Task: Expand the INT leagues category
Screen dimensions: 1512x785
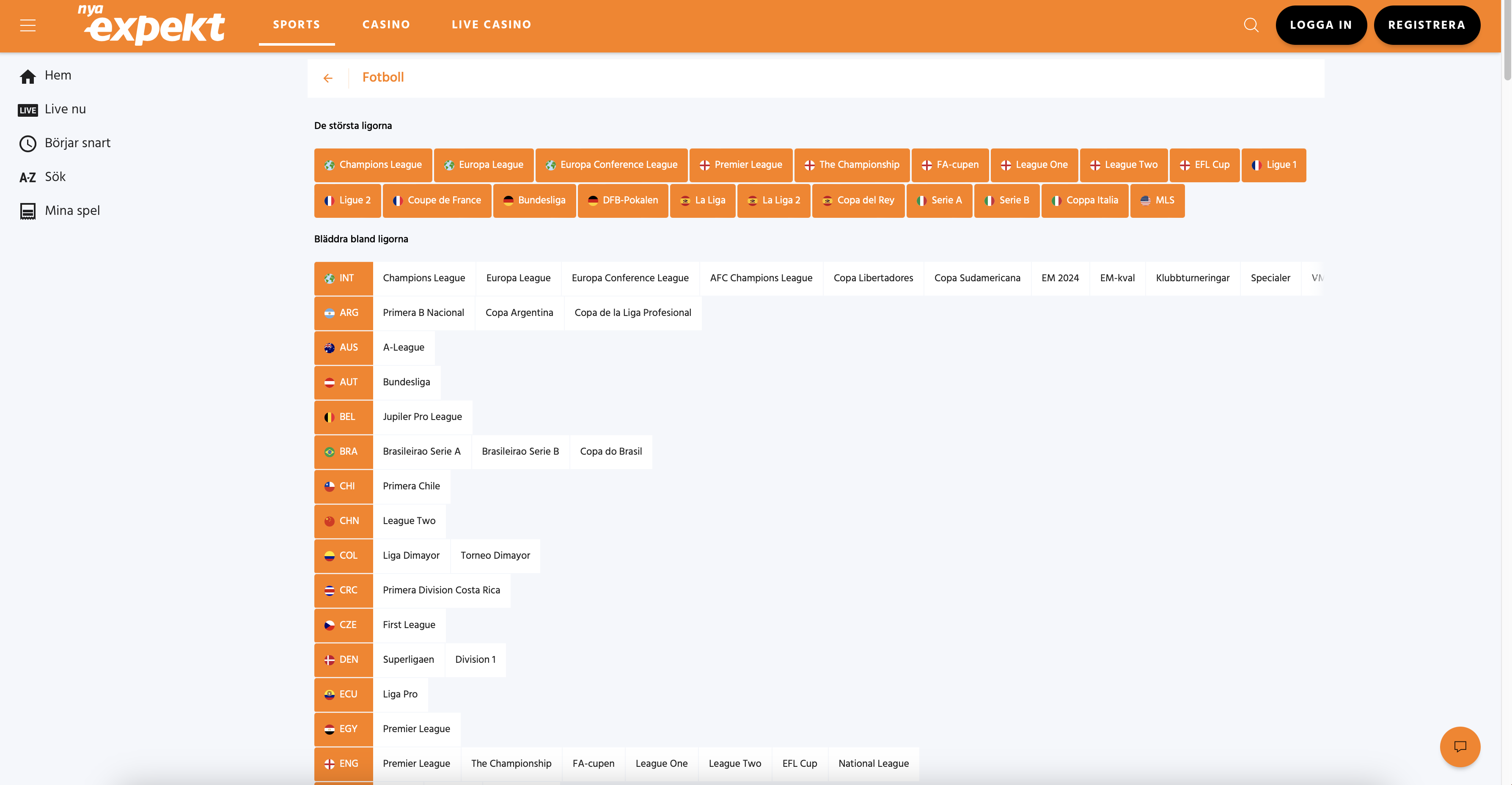Action: click(x=344, y=278)
